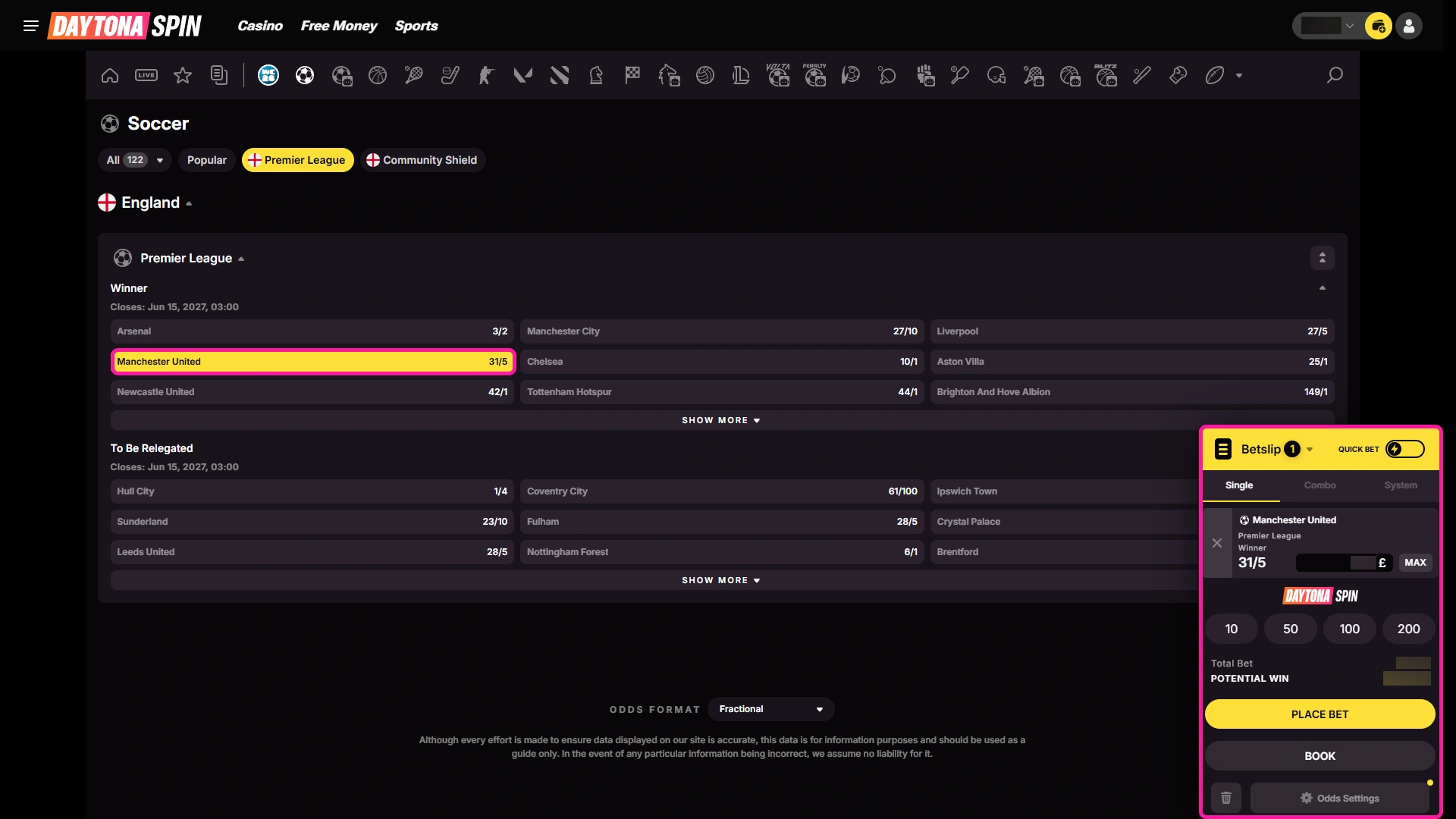This screenshot has height=819, width=1456.
Task: Open the account balance dropdown
Action: pyautogui.click(x=1328, y=26)
